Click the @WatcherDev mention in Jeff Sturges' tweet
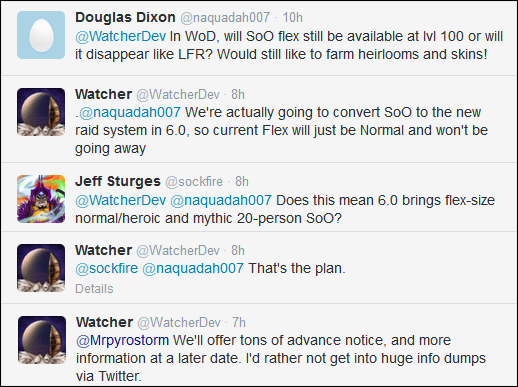 click(x=121, y=200)
